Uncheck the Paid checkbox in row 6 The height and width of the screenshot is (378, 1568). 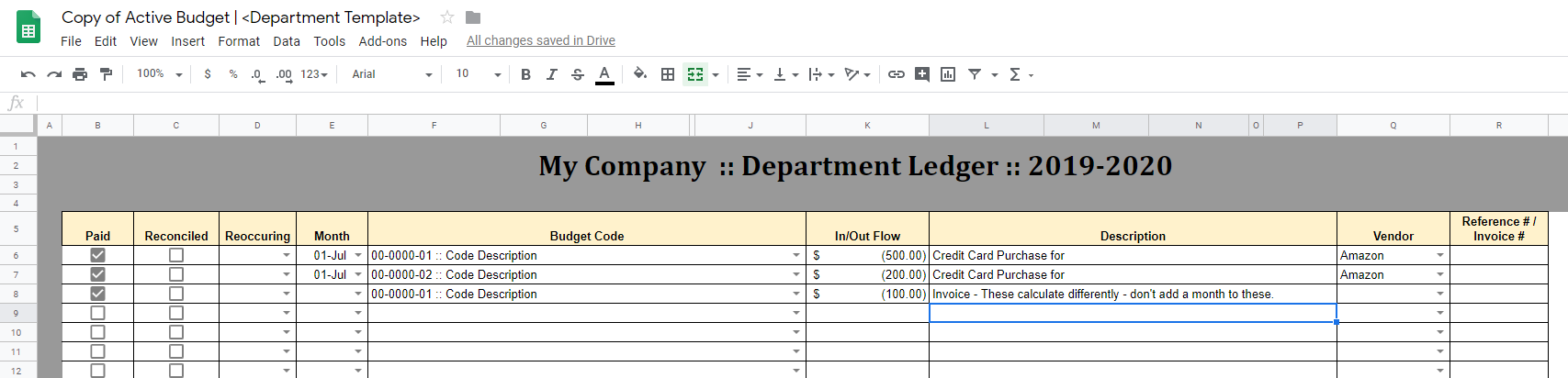(x=97, y=255)
